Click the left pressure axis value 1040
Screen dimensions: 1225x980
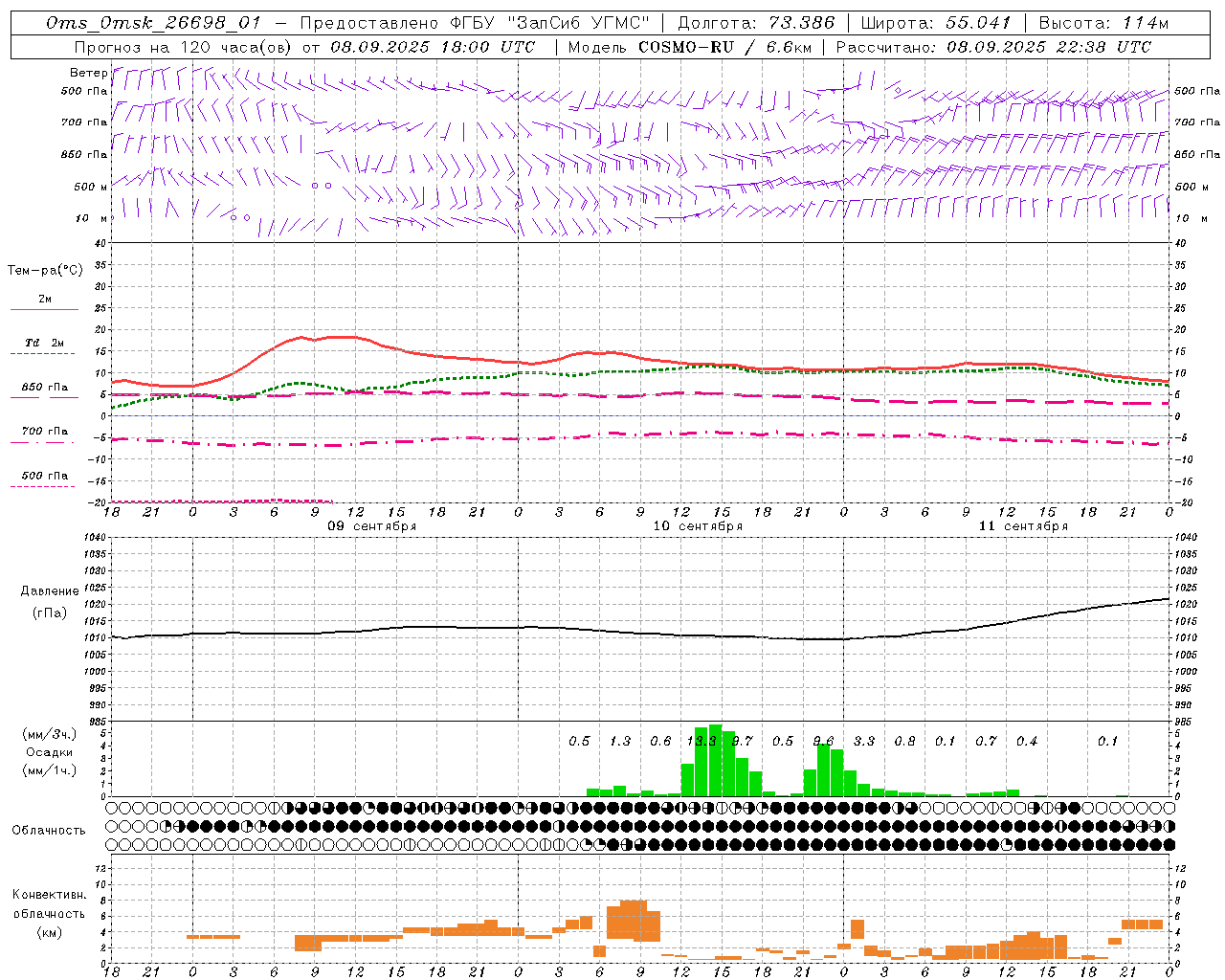pyautogui.click(x=94, y=538)
